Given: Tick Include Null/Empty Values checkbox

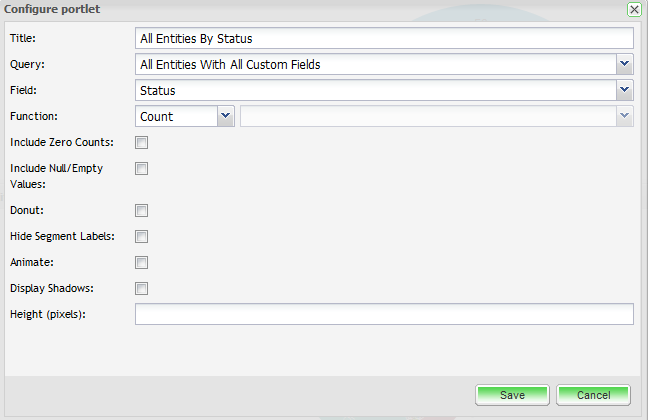Looking at the screenshot, I should click(x=142, y=169).
